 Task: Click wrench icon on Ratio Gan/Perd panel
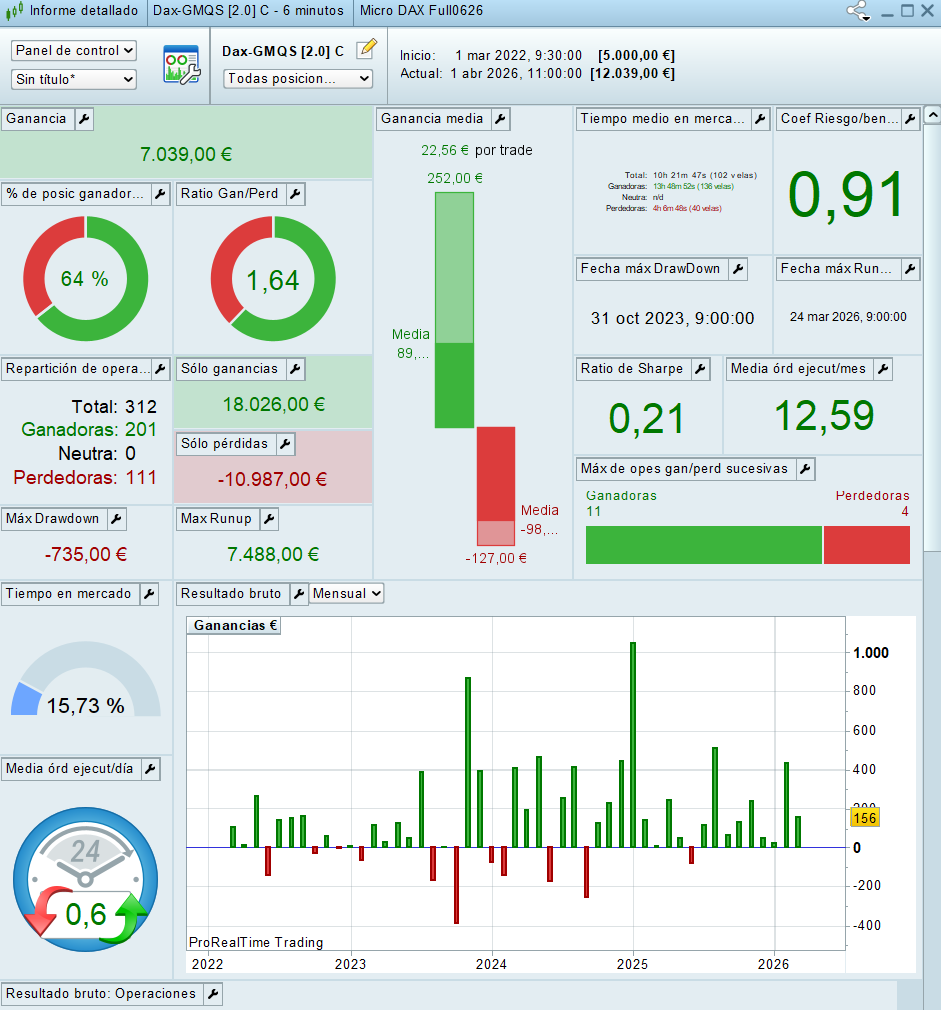296,194
